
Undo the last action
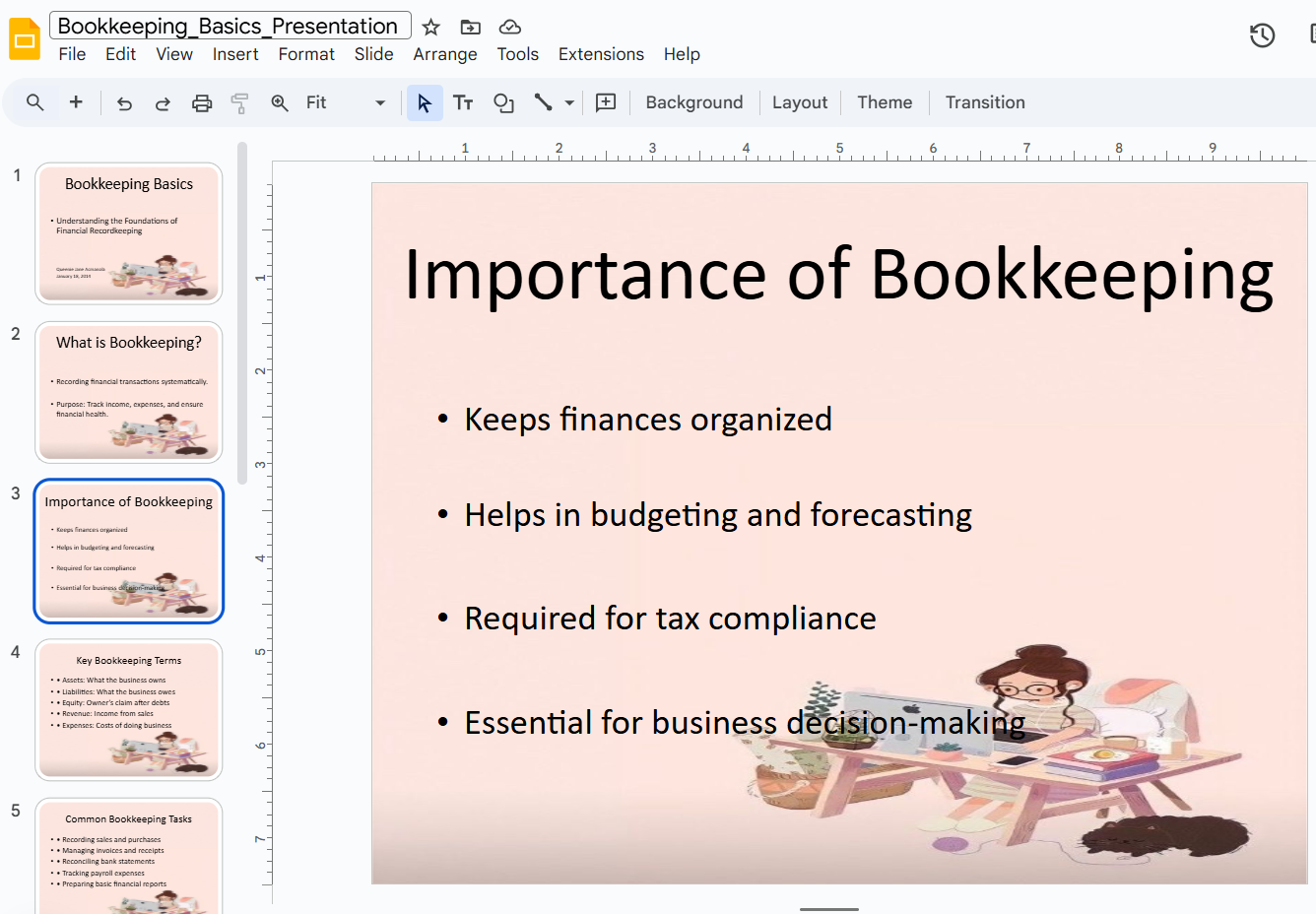click(x=124, y=102)
